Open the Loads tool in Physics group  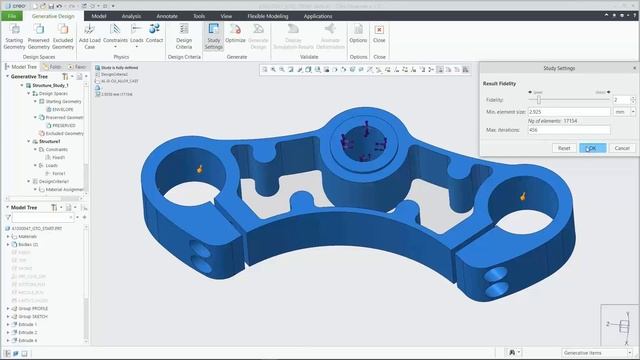click(136, 36)
